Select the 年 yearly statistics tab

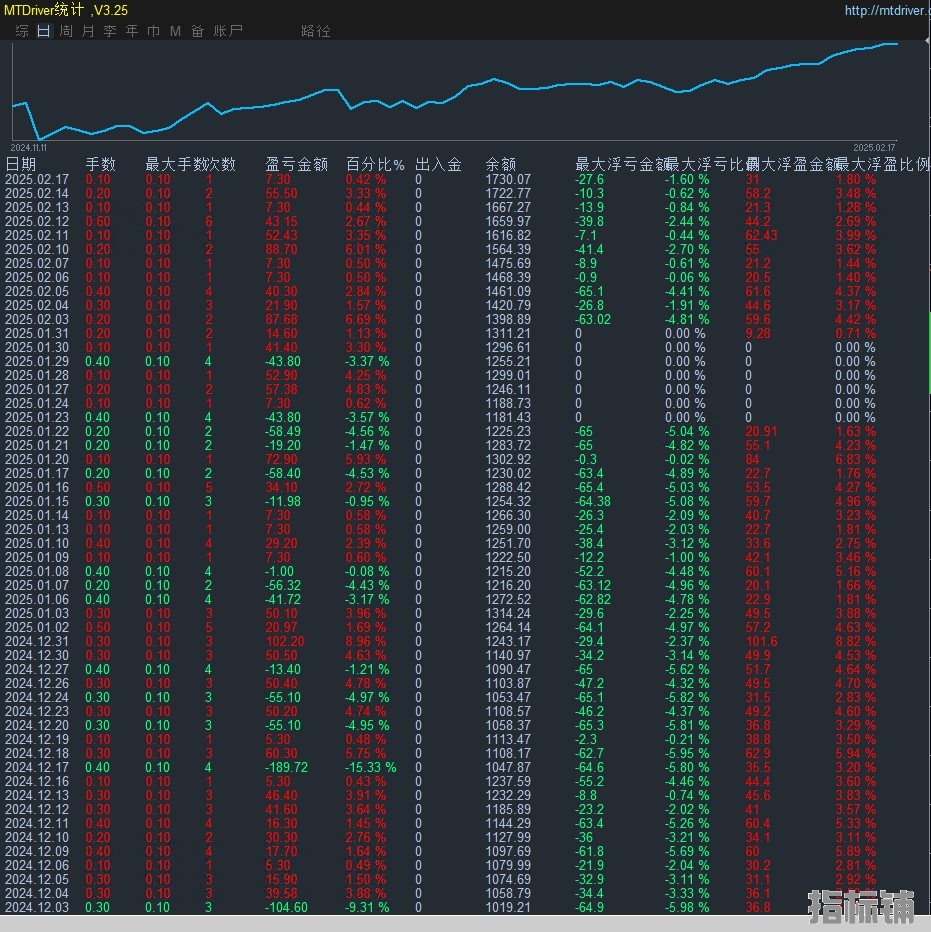coord(132,31)
